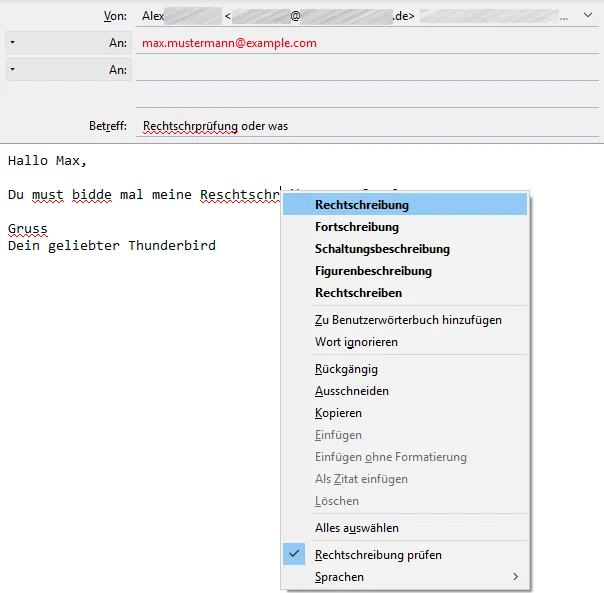Select Alles auswählen menu entry
This screenshot has height=593, width=604.
(405, 527)
